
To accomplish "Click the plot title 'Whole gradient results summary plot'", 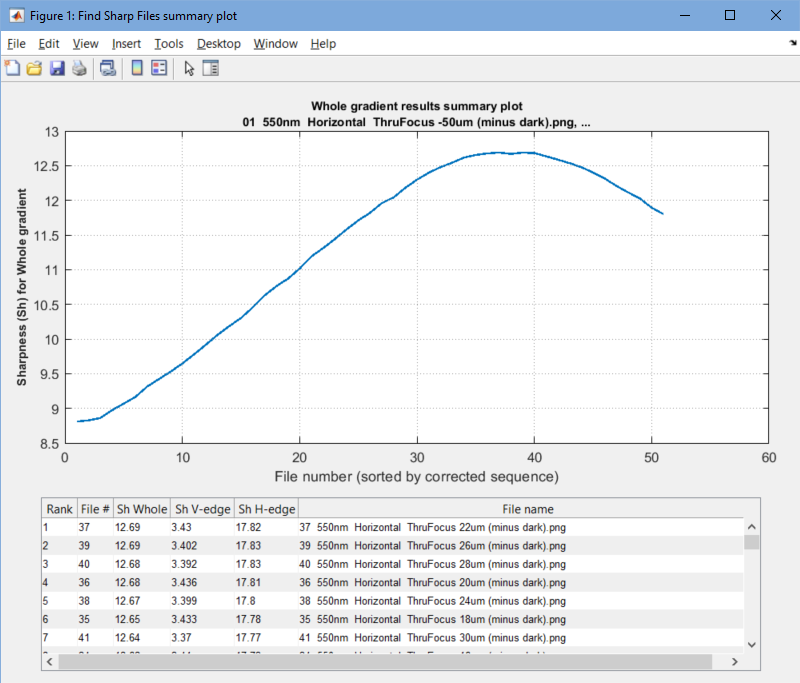I will click(x=417, y=106).
